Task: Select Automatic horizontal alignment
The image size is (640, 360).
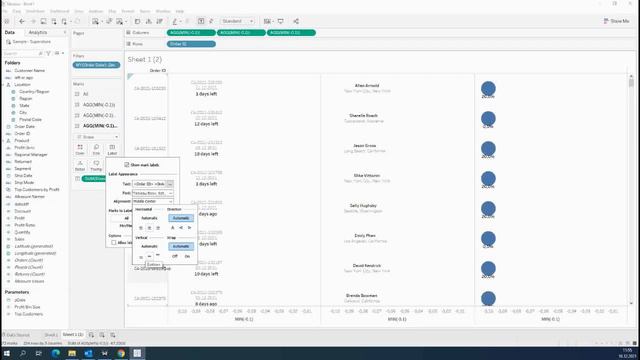Action: (149, 218)
